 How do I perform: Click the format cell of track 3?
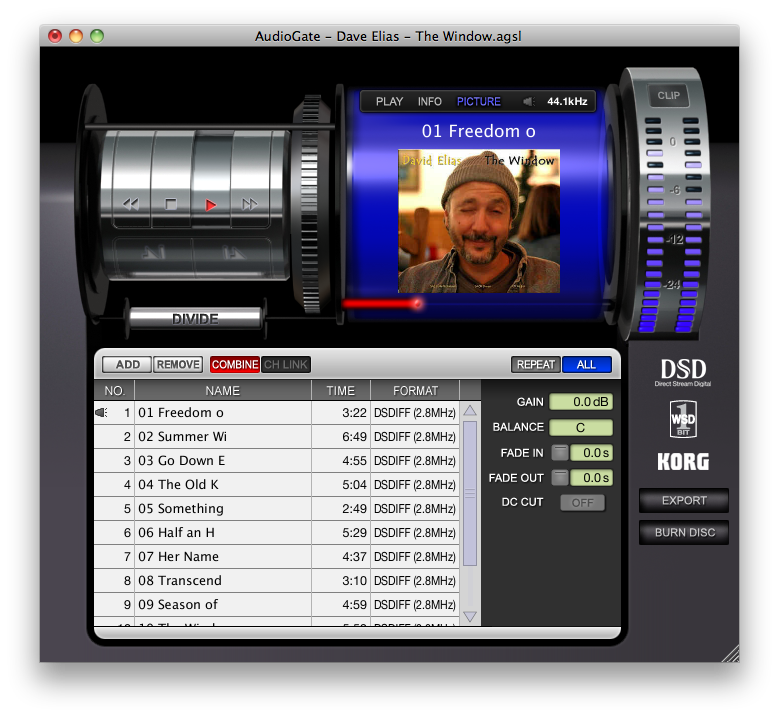click(x=415, y=461)
